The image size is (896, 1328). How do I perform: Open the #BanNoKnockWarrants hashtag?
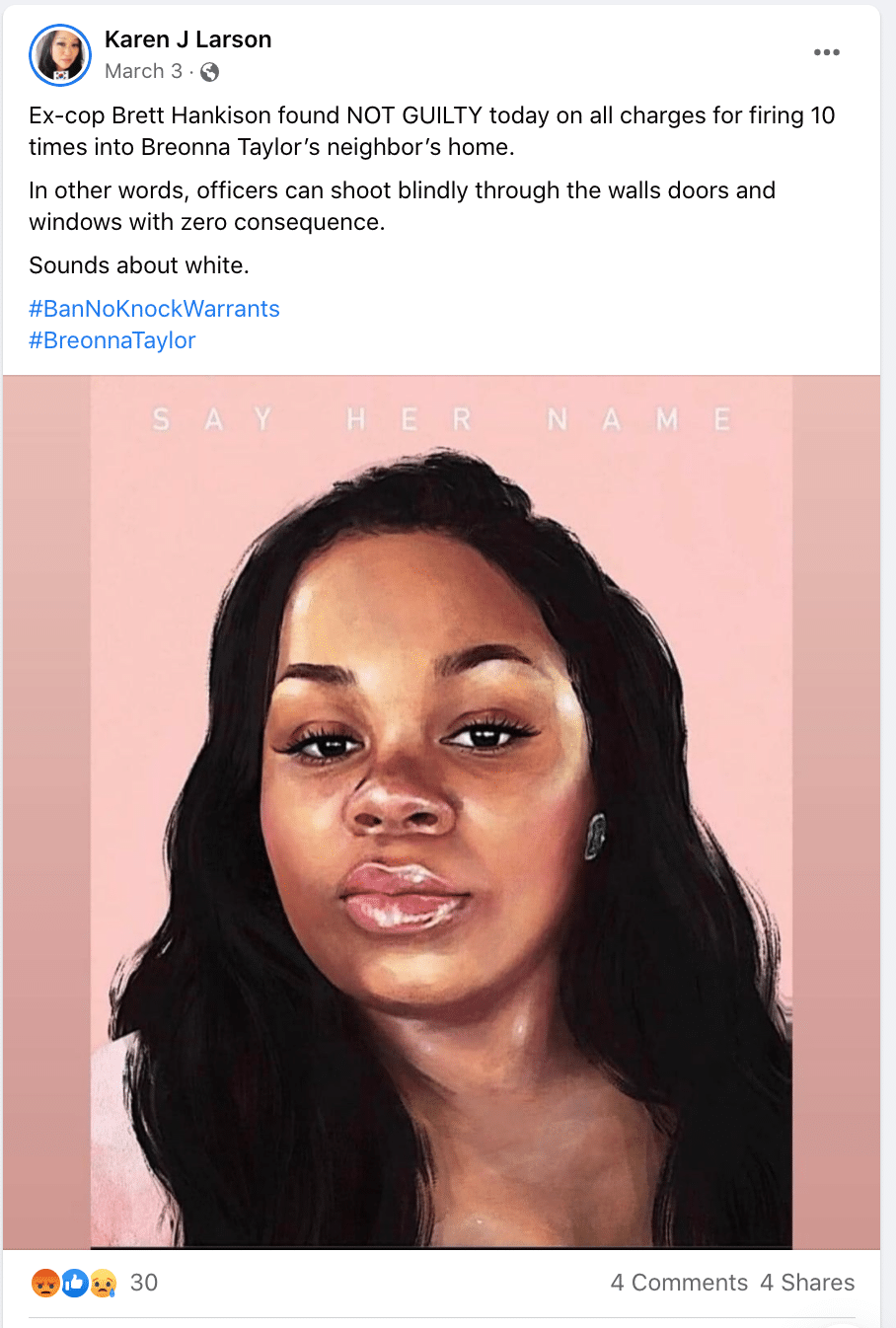click(154, 309)
